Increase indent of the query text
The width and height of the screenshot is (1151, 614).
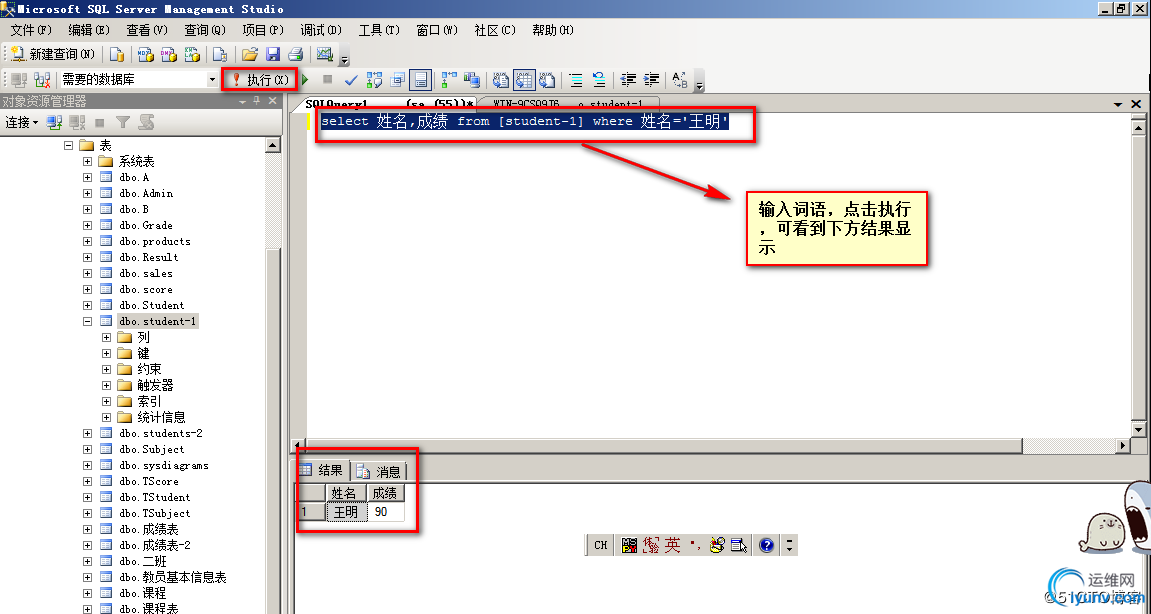(652, 79)
